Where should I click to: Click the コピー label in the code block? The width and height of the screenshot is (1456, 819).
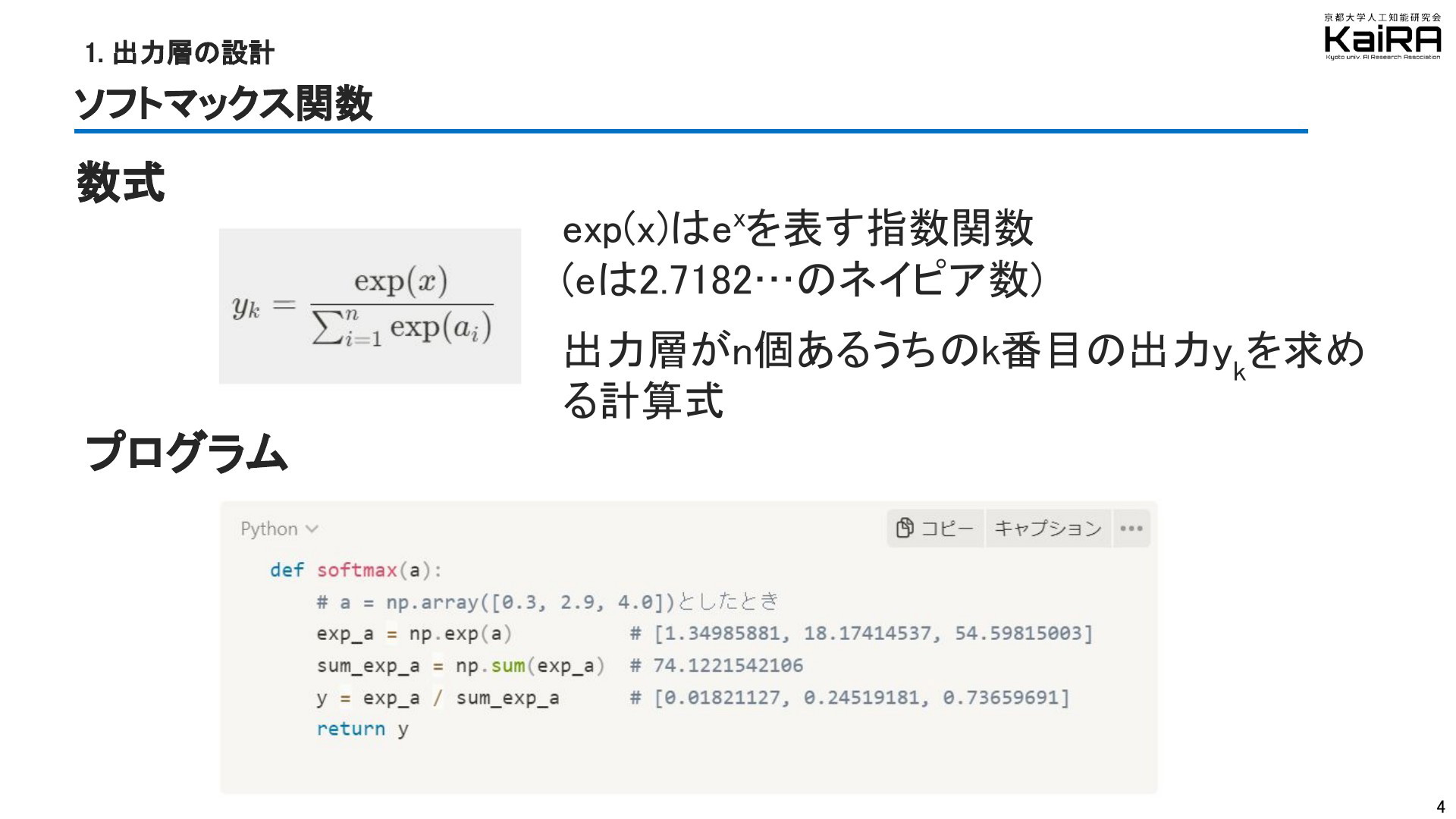[946, 529]
